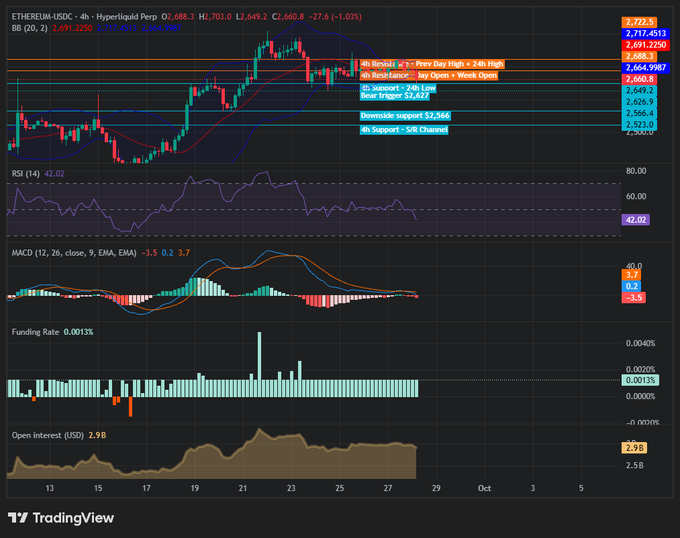
Task: Click the closing price value C2,660.8
Action: (x=288, y=17)
